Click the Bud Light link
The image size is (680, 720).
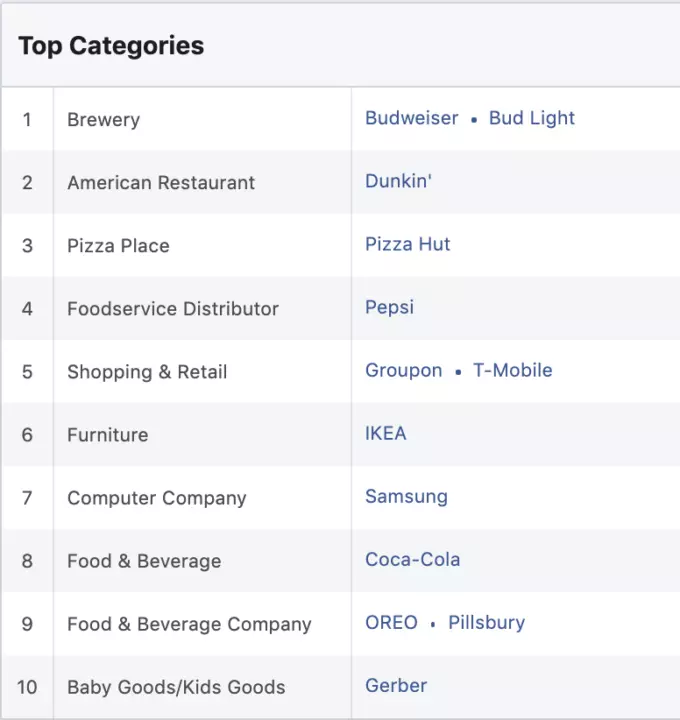coord(531,118)
